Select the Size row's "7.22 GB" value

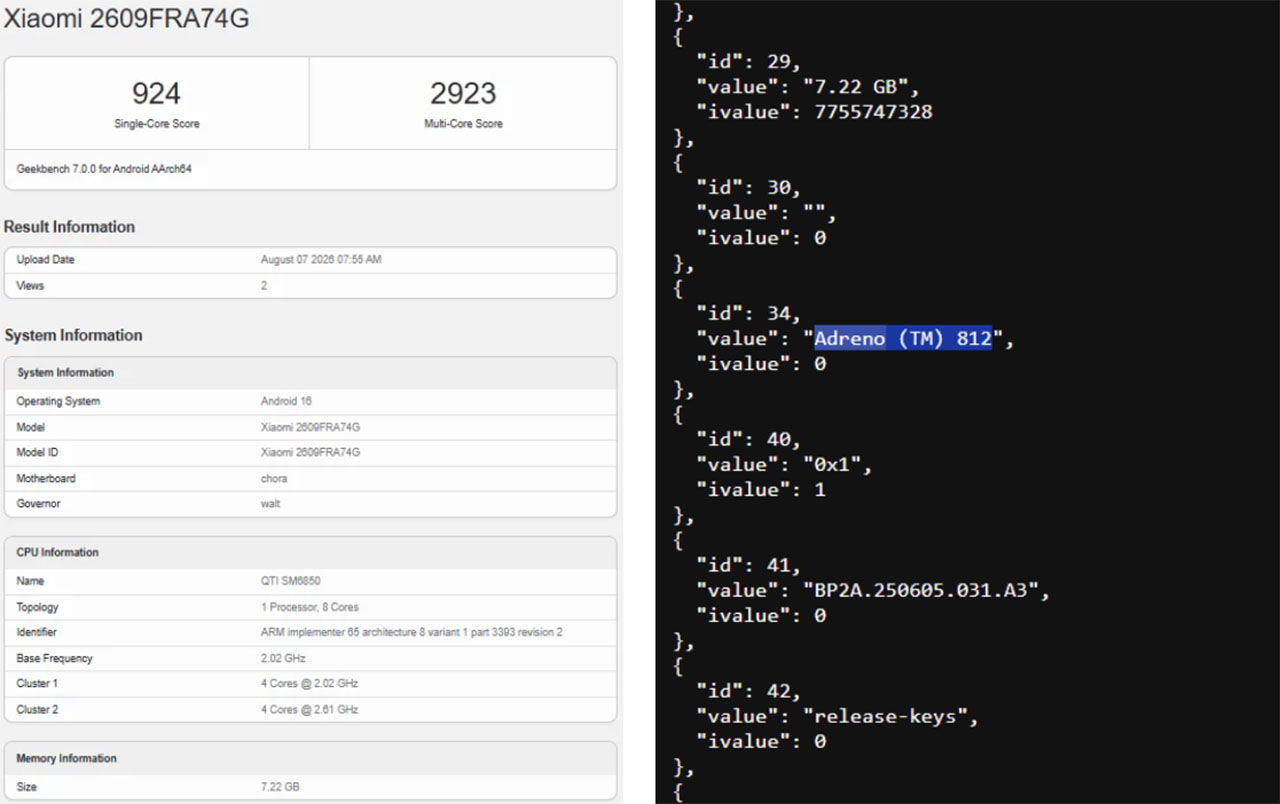pos(281,788)
